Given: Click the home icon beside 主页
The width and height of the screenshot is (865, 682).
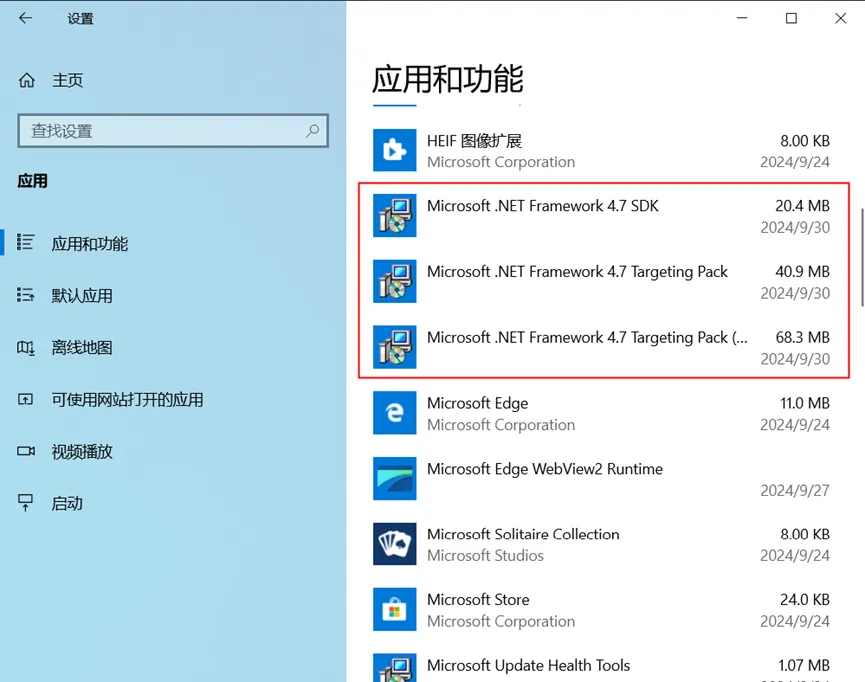Looking at the screenshot, I should click(x=26, y=81).
